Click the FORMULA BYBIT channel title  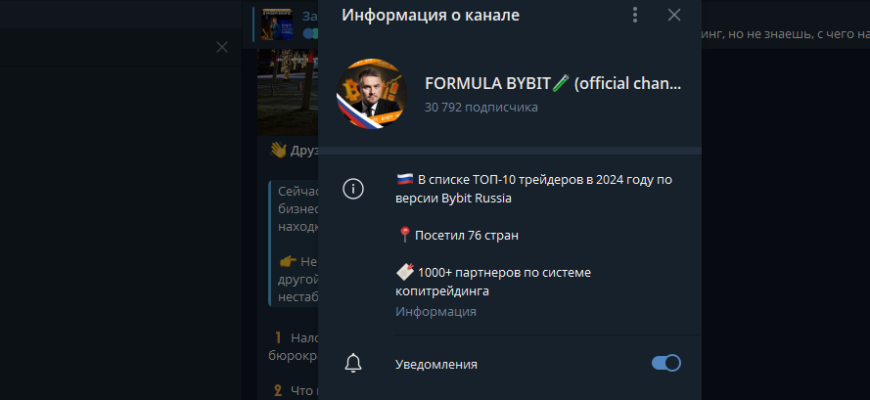(553, 84)
